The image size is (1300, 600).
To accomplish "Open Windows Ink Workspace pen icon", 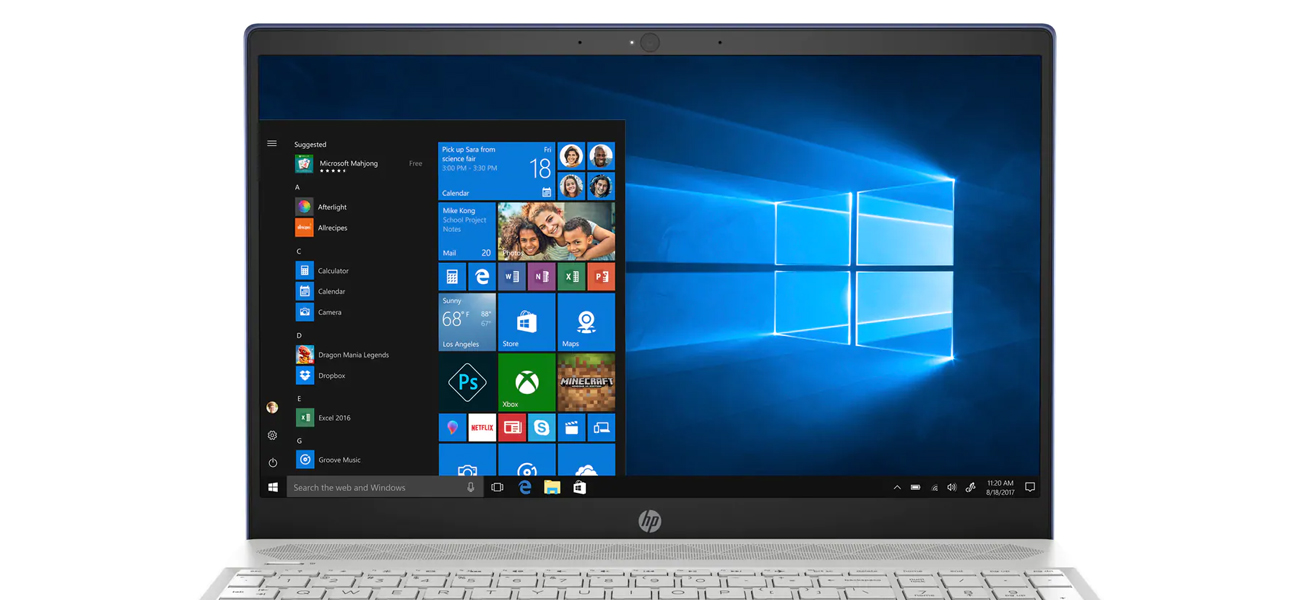I will (970, 488).
